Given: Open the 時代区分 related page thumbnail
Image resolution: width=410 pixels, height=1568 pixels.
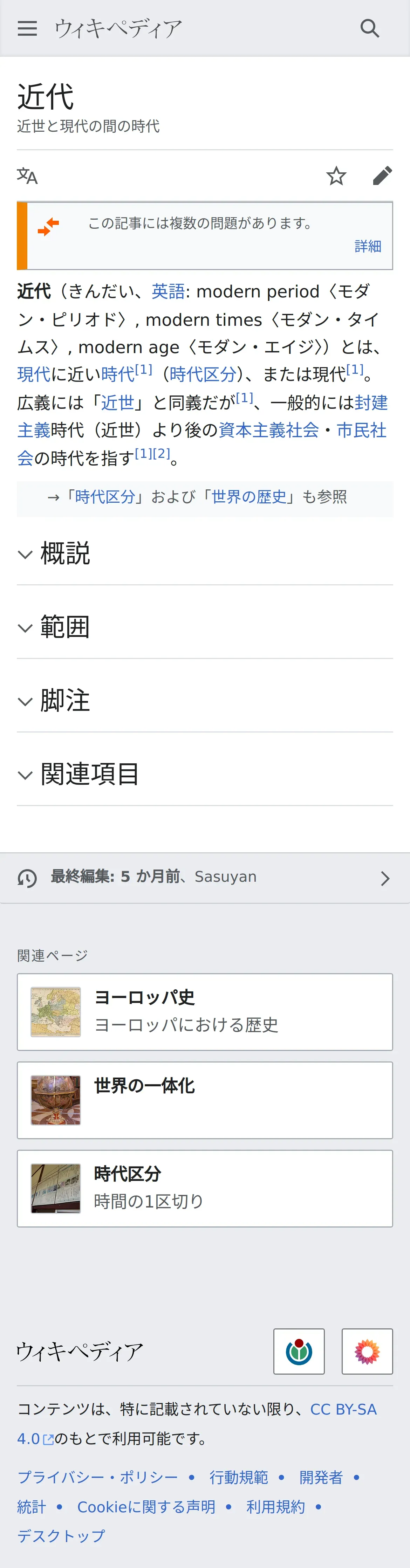Looking at the screenshot, I should (56, 1188).
